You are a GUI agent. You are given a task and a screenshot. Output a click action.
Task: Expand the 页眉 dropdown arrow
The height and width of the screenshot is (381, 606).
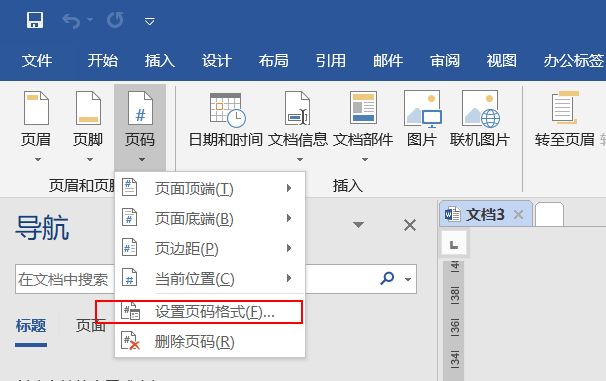tap(37, 160)
